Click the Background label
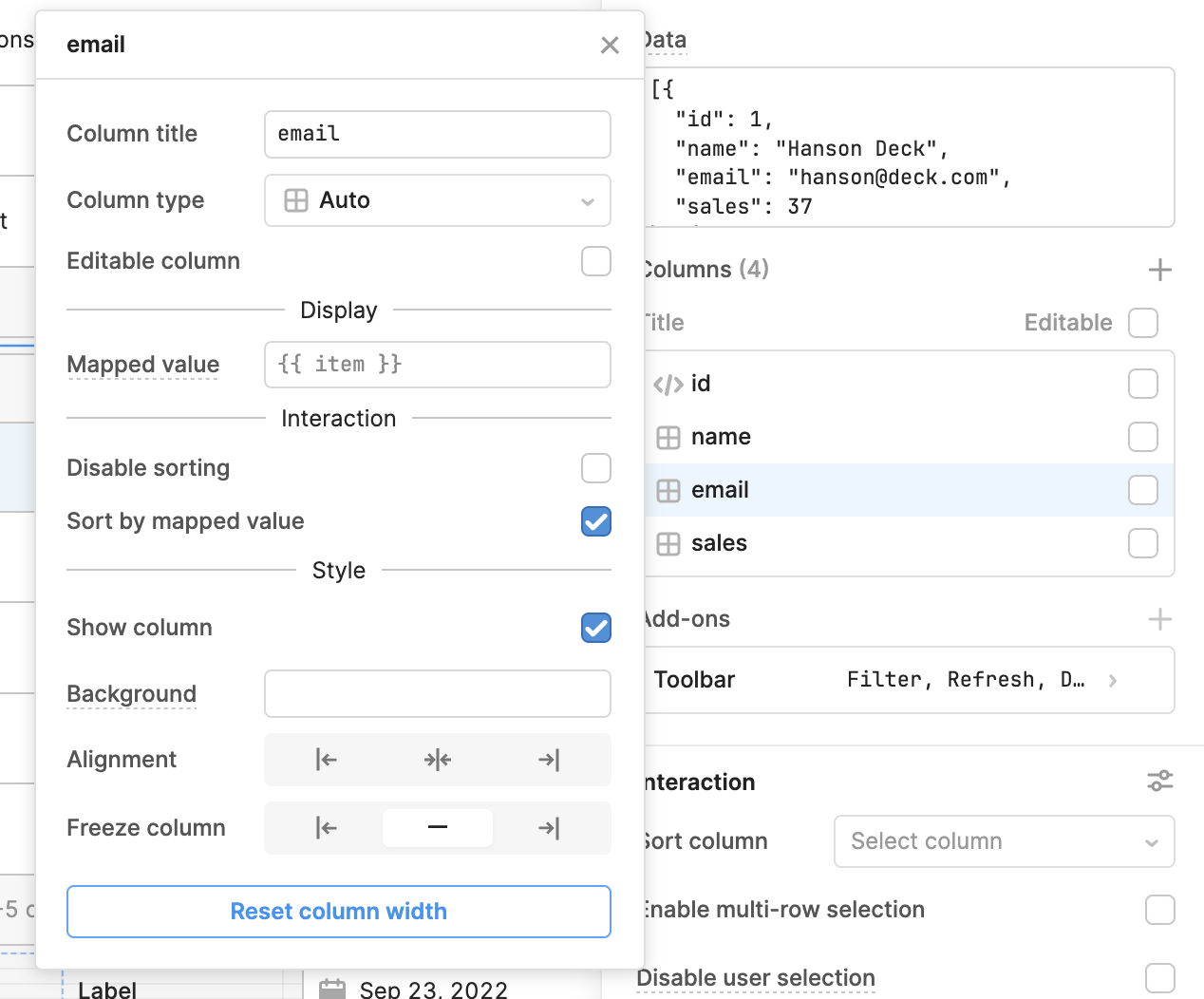This screenshot has height=999, width=1204. [x=132, y=694]
